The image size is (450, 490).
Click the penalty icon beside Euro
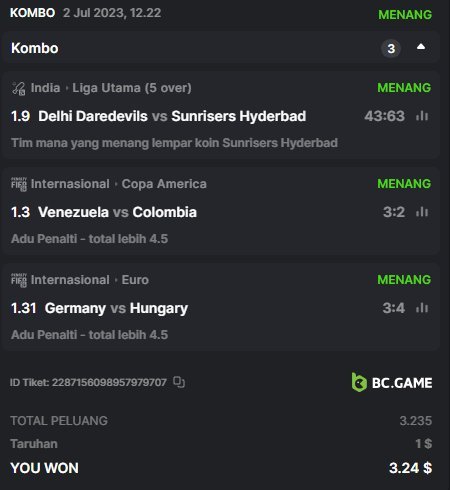pyautogui.click(x=19, y=280)
